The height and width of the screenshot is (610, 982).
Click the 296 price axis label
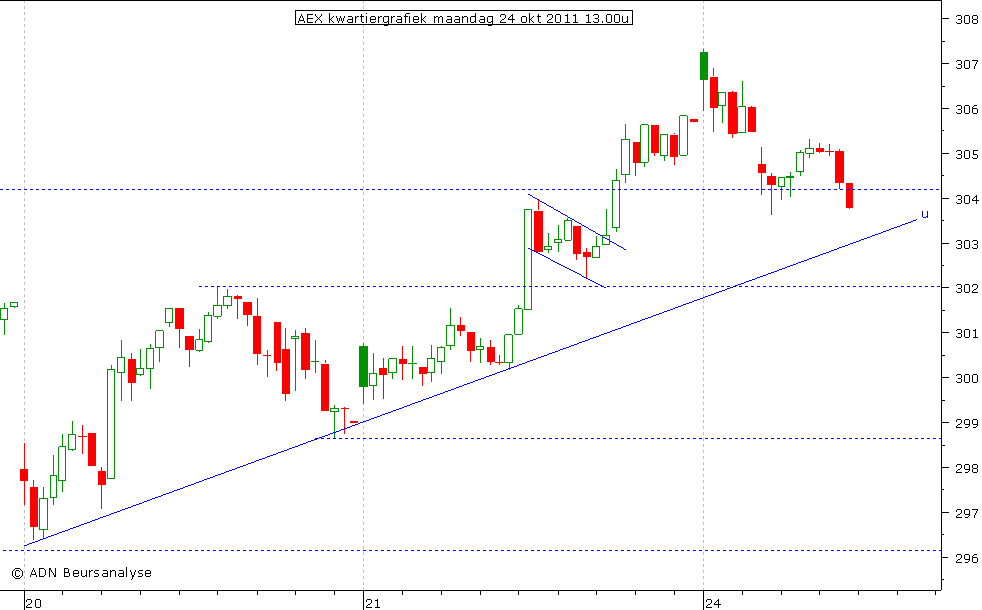[x=966, y=558]
